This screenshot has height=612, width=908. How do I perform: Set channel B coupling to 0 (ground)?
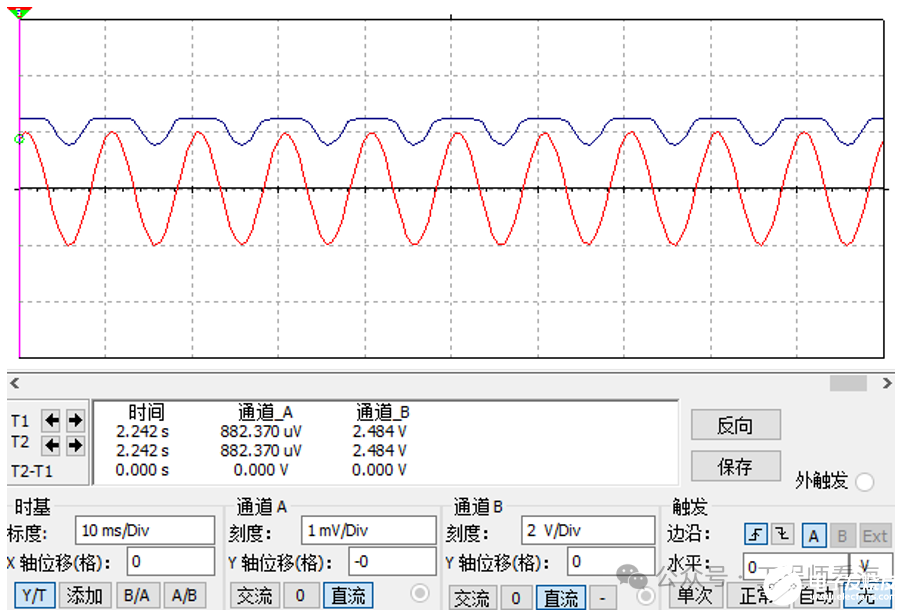[x=516, y=598]
